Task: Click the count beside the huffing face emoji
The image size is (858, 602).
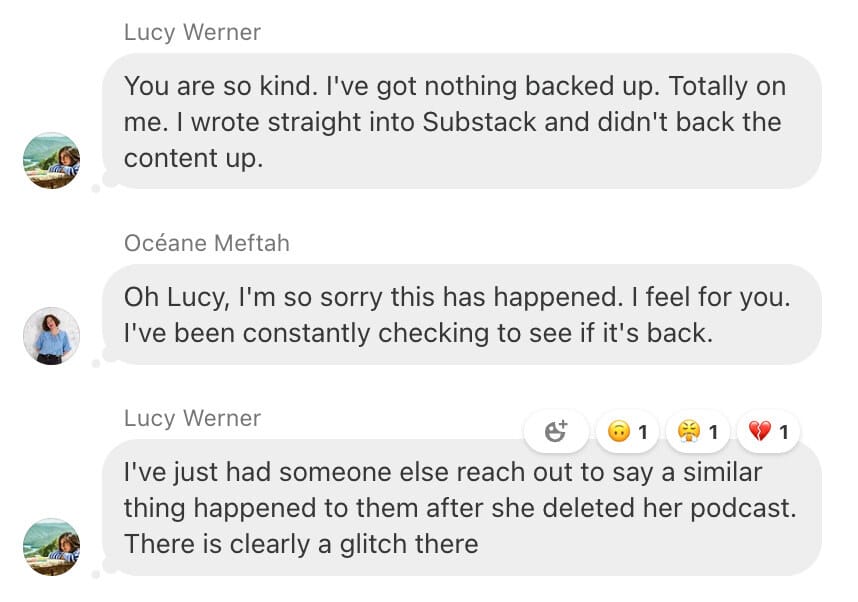Action: pyautogui.click(x=713, y=432)
